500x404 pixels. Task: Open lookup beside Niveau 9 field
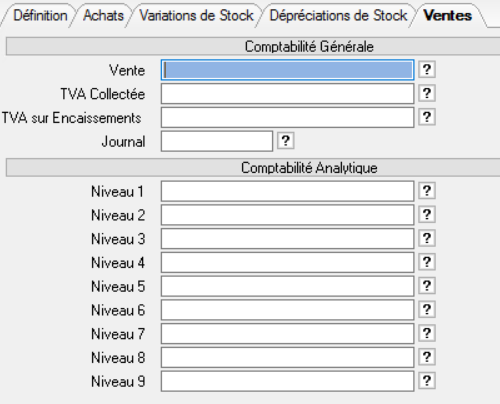pos(427,381)
